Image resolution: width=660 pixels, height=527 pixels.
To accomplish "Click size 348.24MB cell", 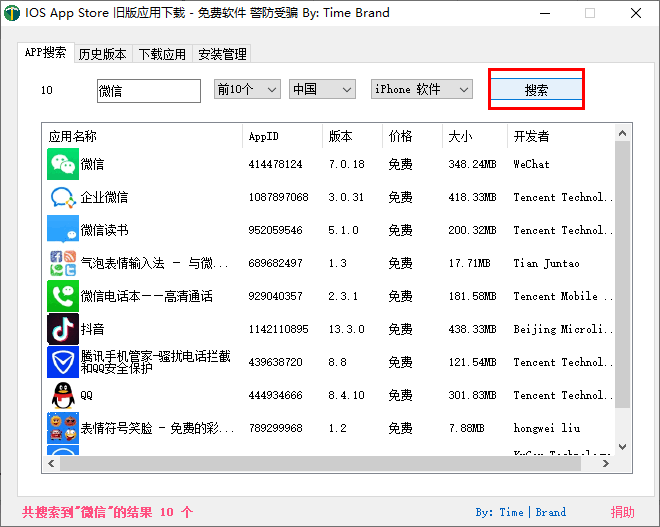I will click(x=472, y=164).
